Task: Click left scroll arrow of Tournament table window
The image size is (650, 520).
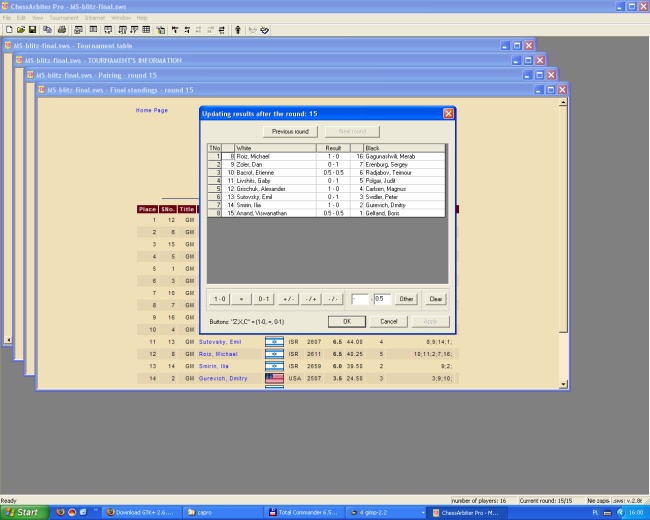Action: tap(8, 340)
